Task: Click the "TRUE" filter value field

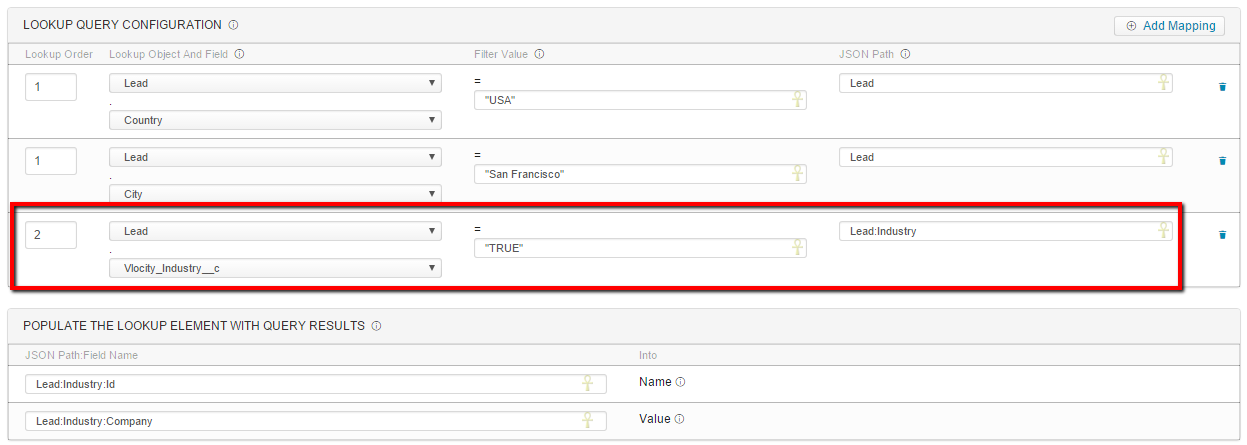Action: pyautogui.click(x=630, y=248)
